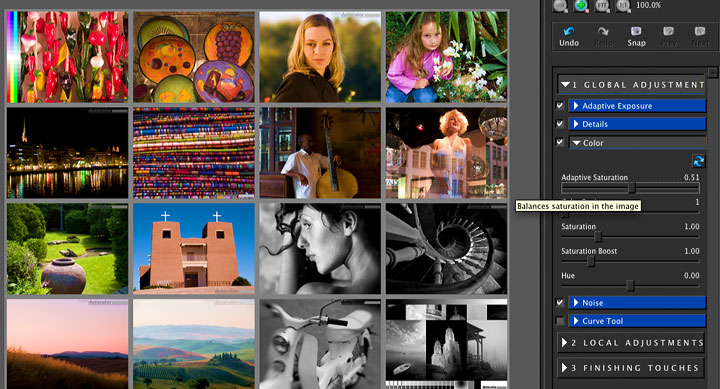Expand the Details panel
This screenshot has height=389, width=720.
[x=637, y=124]
